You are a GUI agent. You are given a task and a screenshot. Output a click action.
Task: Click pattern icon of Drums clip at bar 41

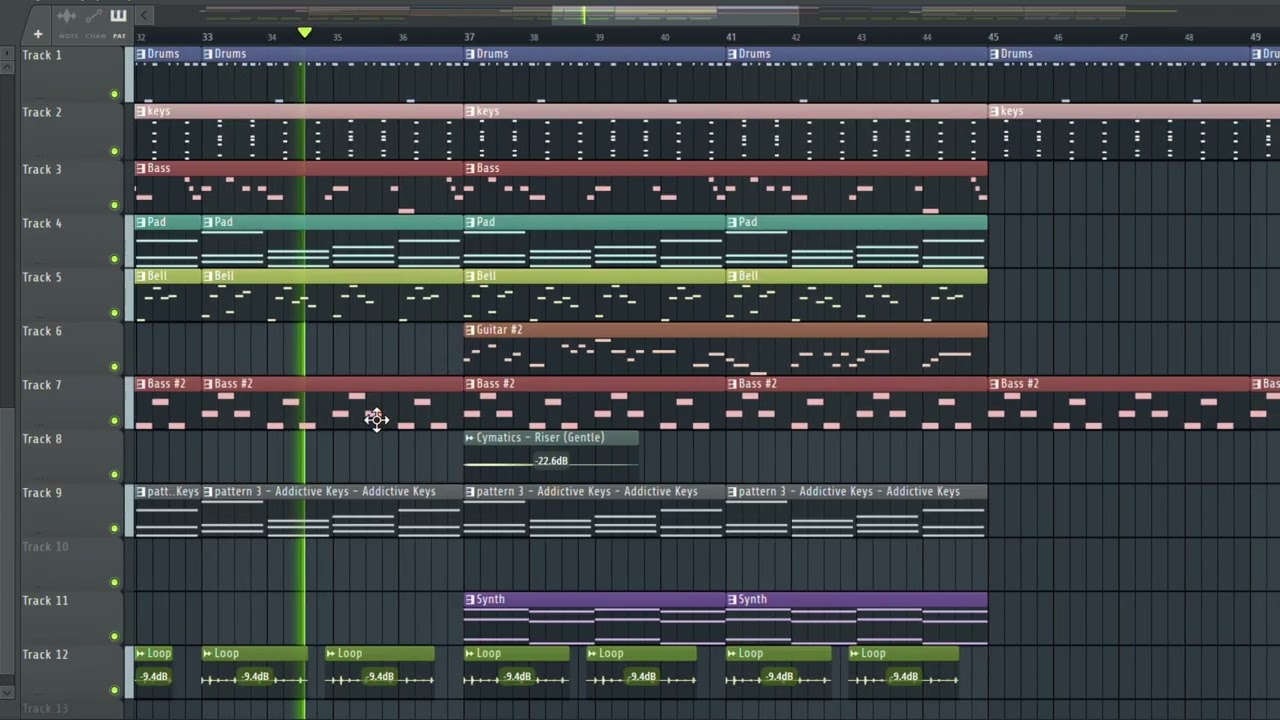(732, 54)
